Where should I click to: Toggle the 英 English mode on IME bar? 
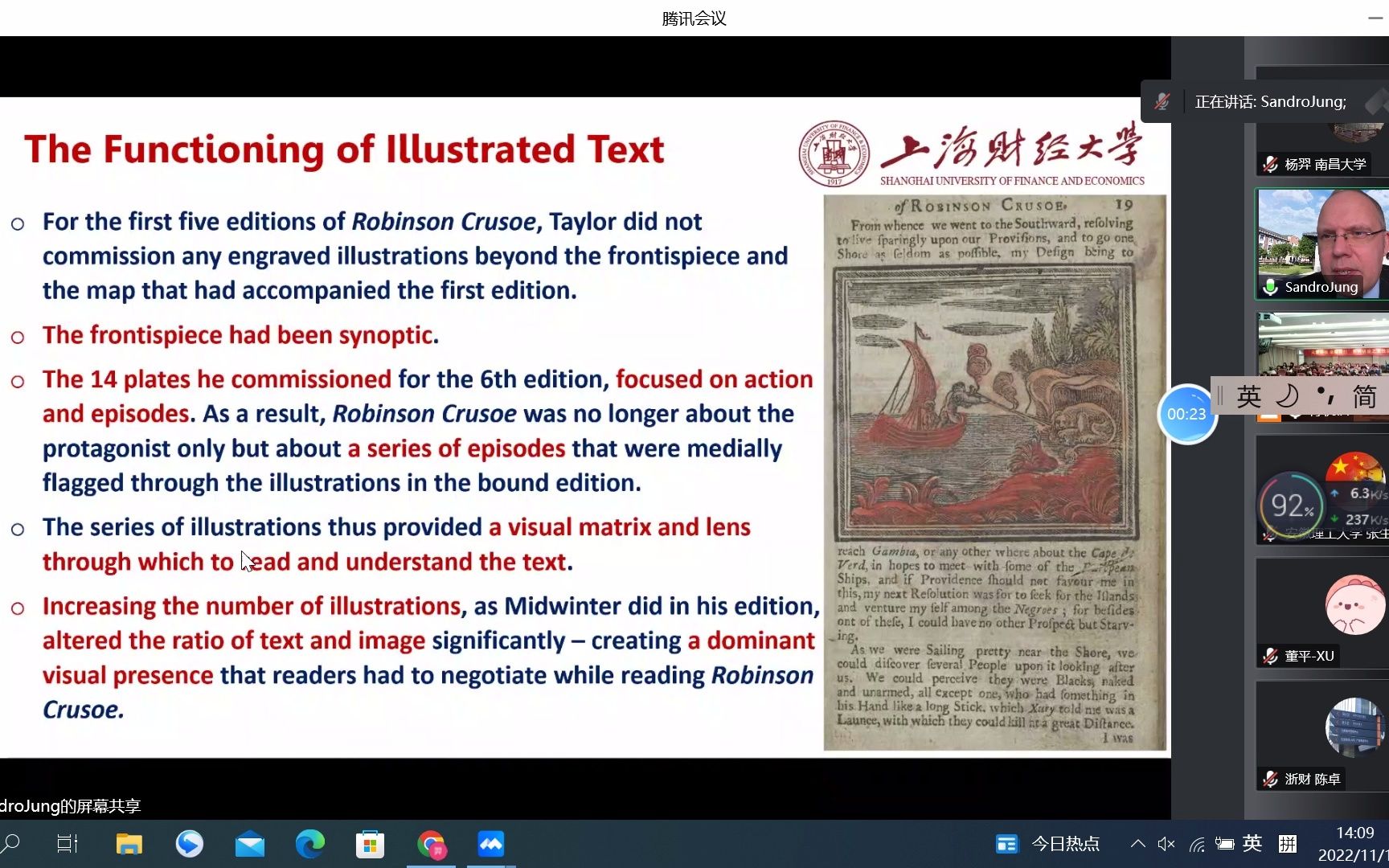(1248, 396)
